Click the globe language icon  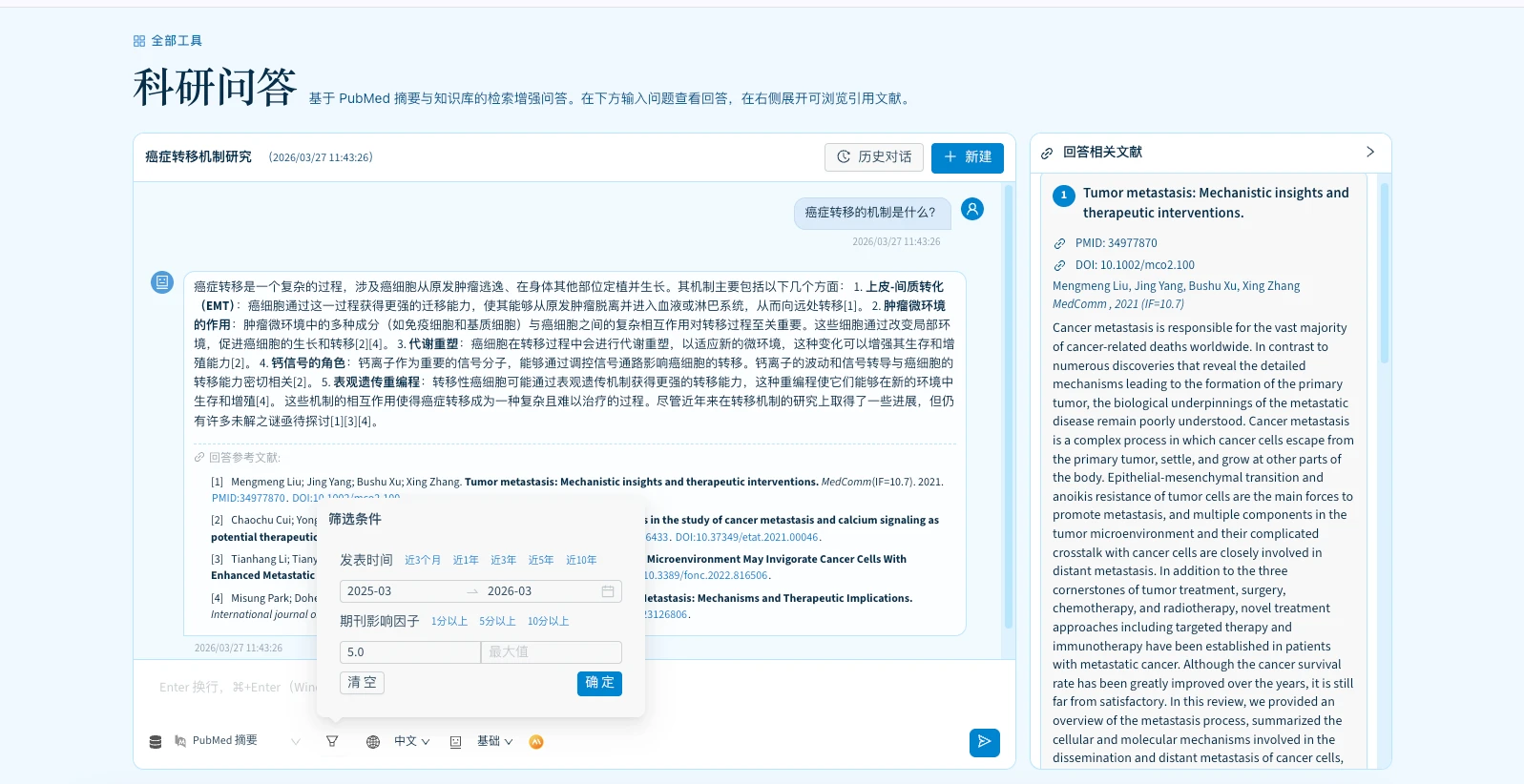tap(373, 741)
